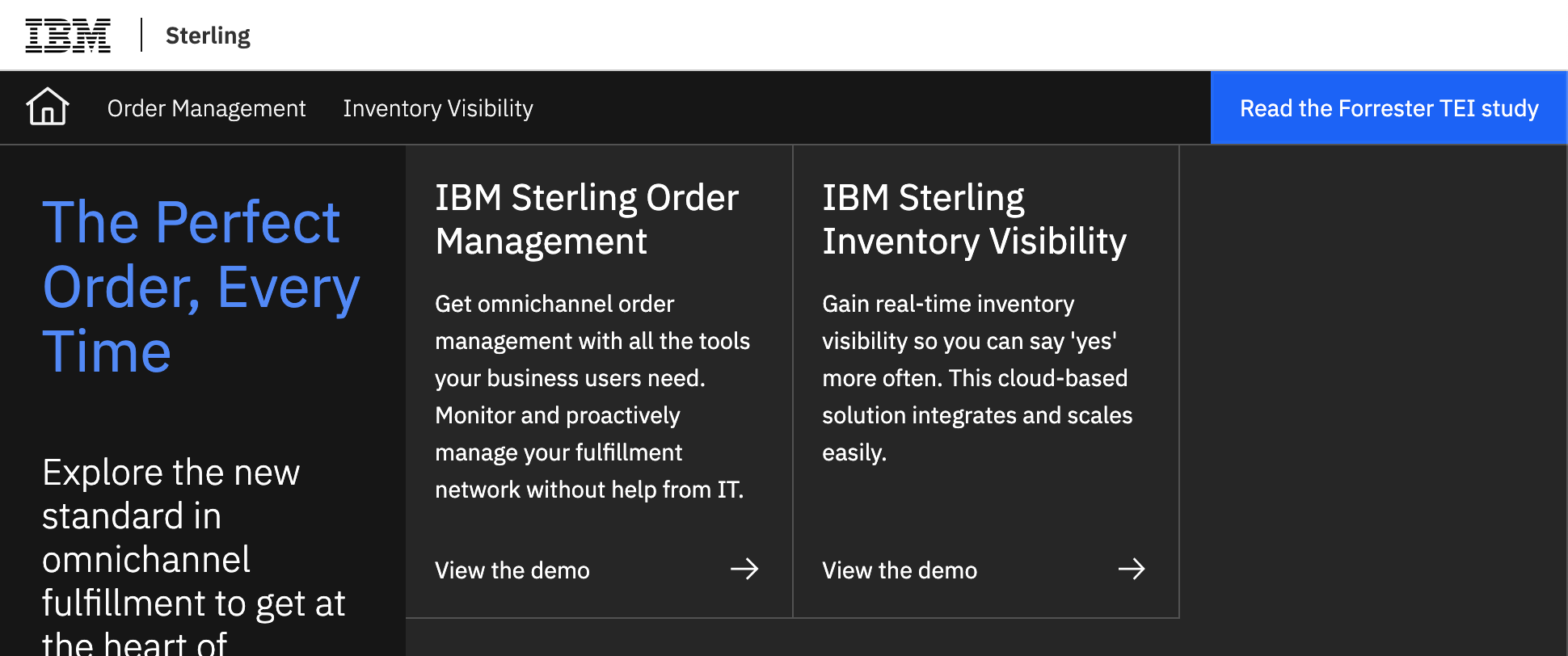Select the Sterling brand name in header
This screenshot has width=1568, height=656.
click(208, 36)
